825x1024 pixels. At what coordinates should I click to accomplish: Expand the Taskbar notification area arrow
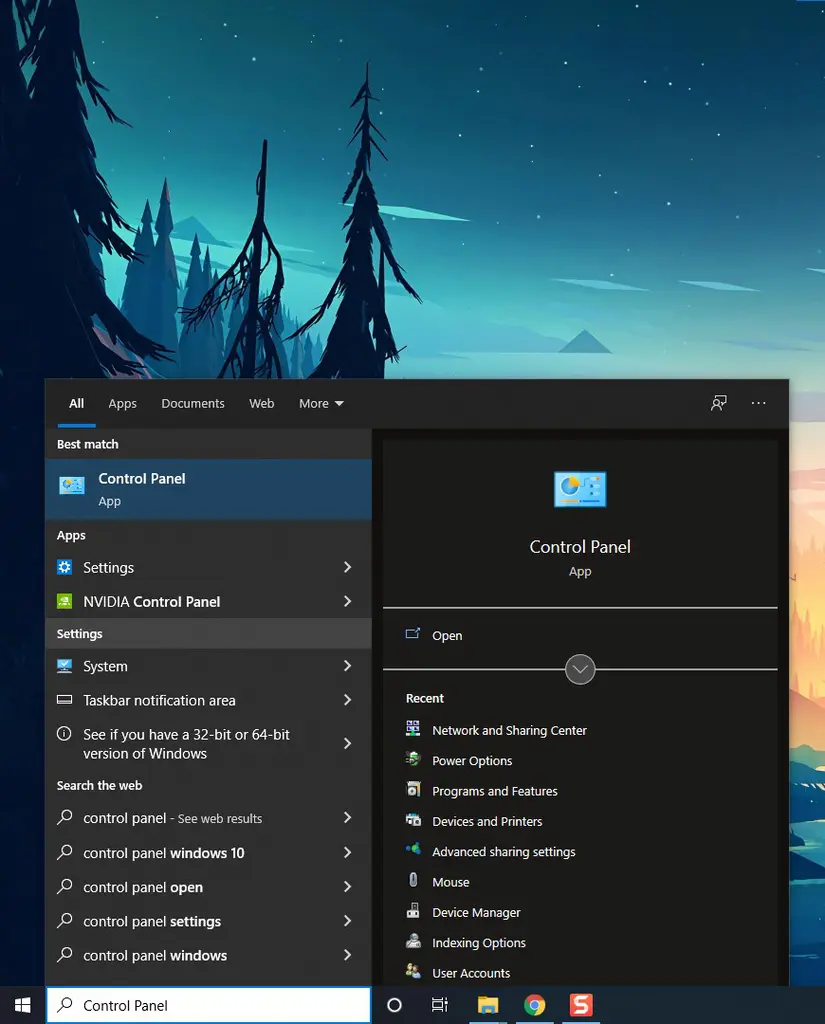(348, 700)
